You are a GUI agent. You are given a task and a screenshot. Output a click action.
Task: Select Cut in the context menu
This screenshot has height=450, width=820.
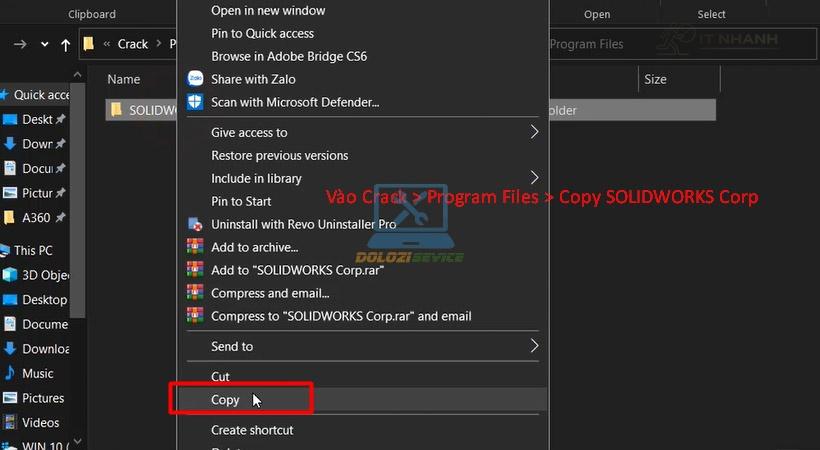tap(221, 376)
